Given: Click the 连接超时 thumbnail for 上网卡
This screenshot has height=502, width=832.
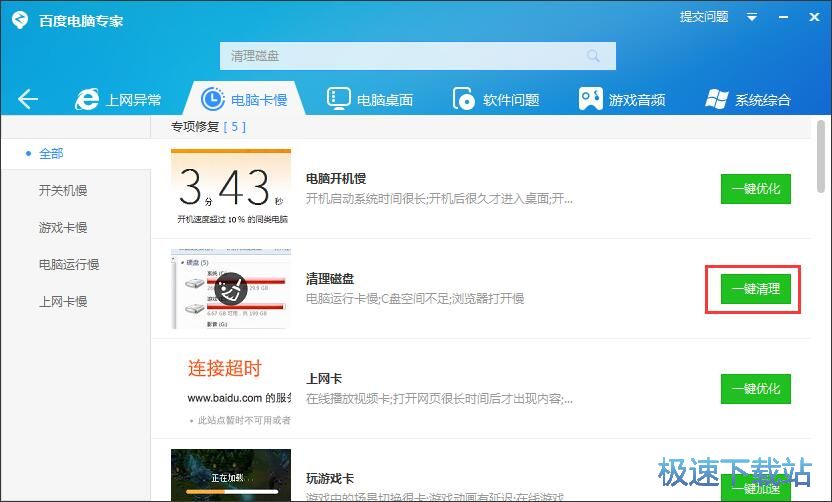Looking at the screenshot, I should [231, 389].
